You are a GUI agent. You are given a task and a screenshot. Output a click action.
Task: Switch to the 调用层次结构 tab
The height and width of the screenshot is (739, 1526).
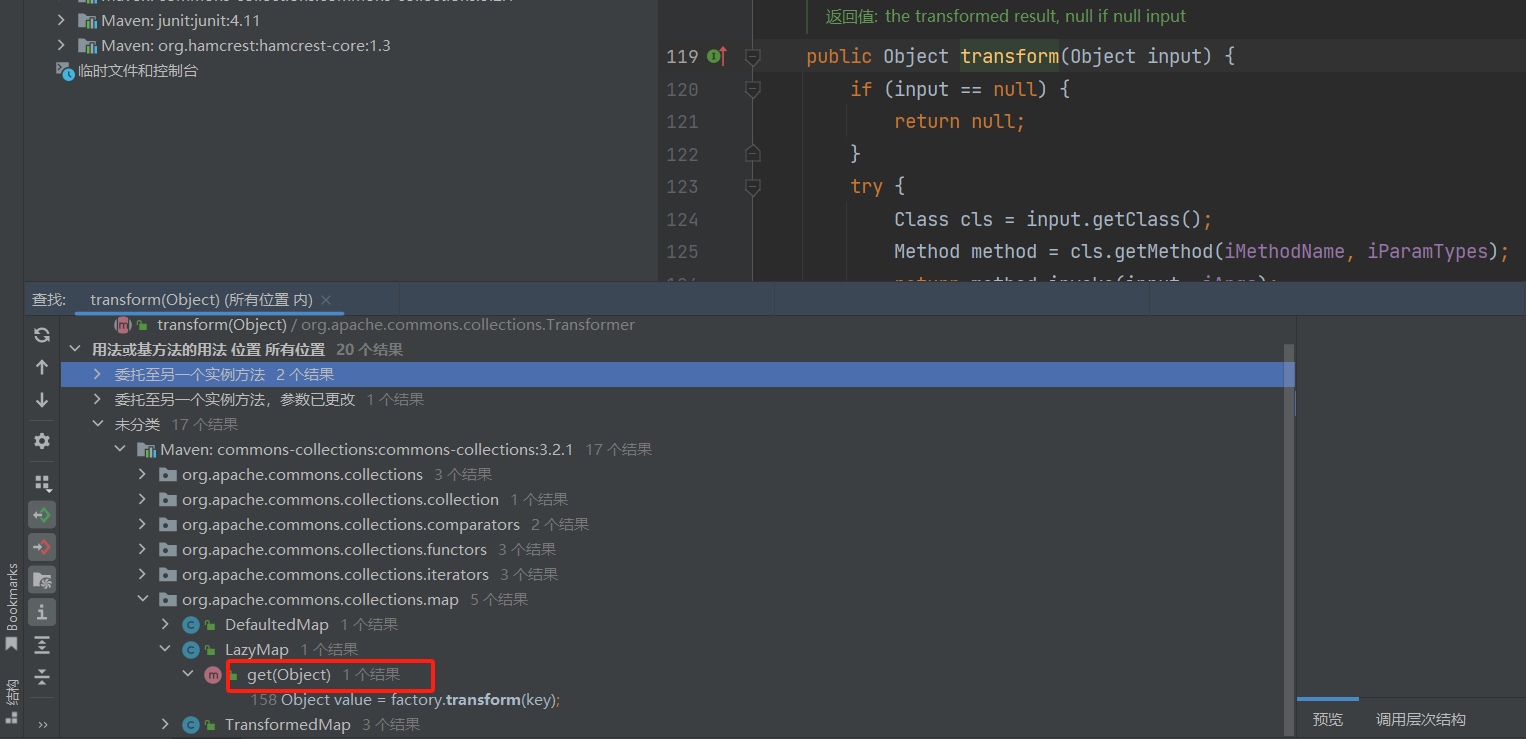1420,720
